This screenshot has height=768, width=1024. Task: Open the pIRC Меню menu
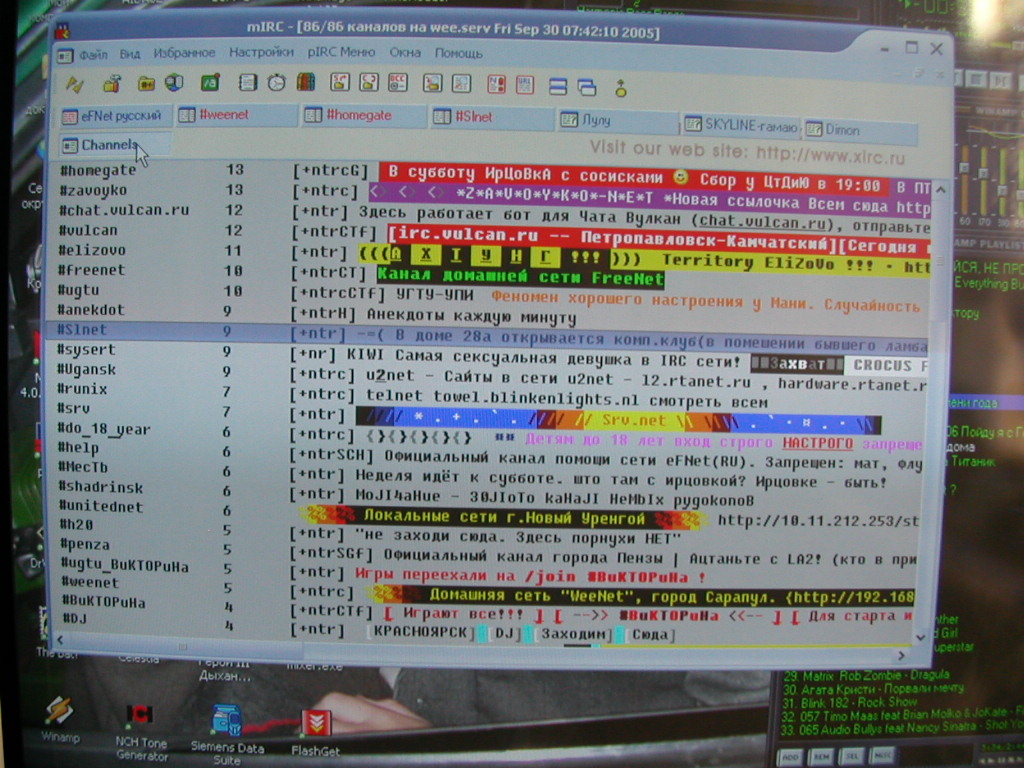click(x=342, y=52)
